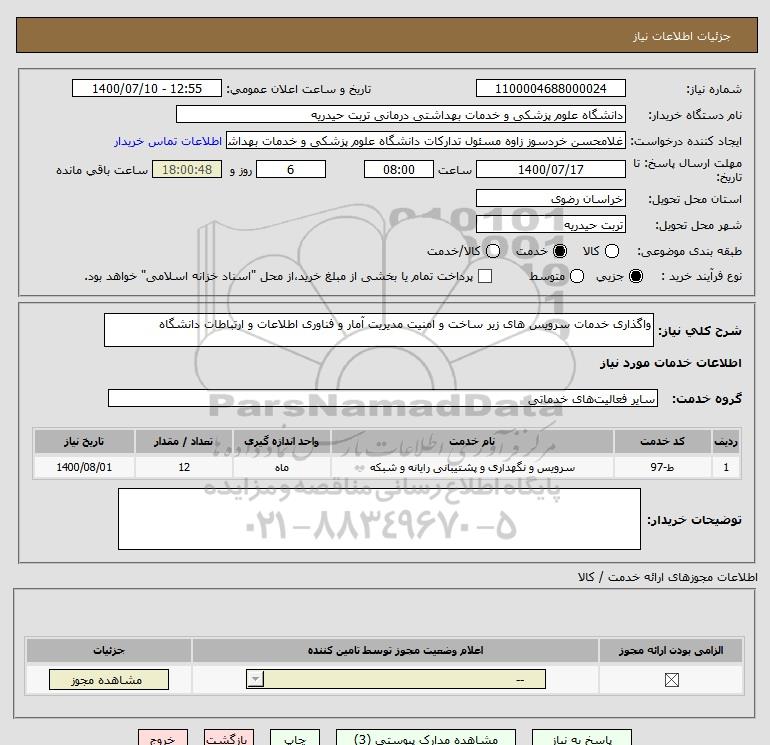Click the خروج exit button
The image size is (770, 745).
coord(163,738)
